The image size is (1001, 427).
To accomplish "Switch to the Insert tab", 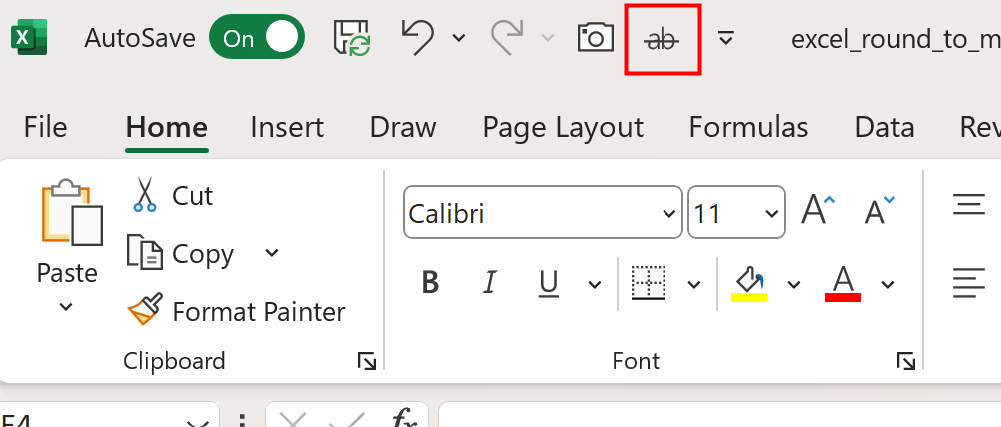I will pyautogui.click(x=286, y=128).
